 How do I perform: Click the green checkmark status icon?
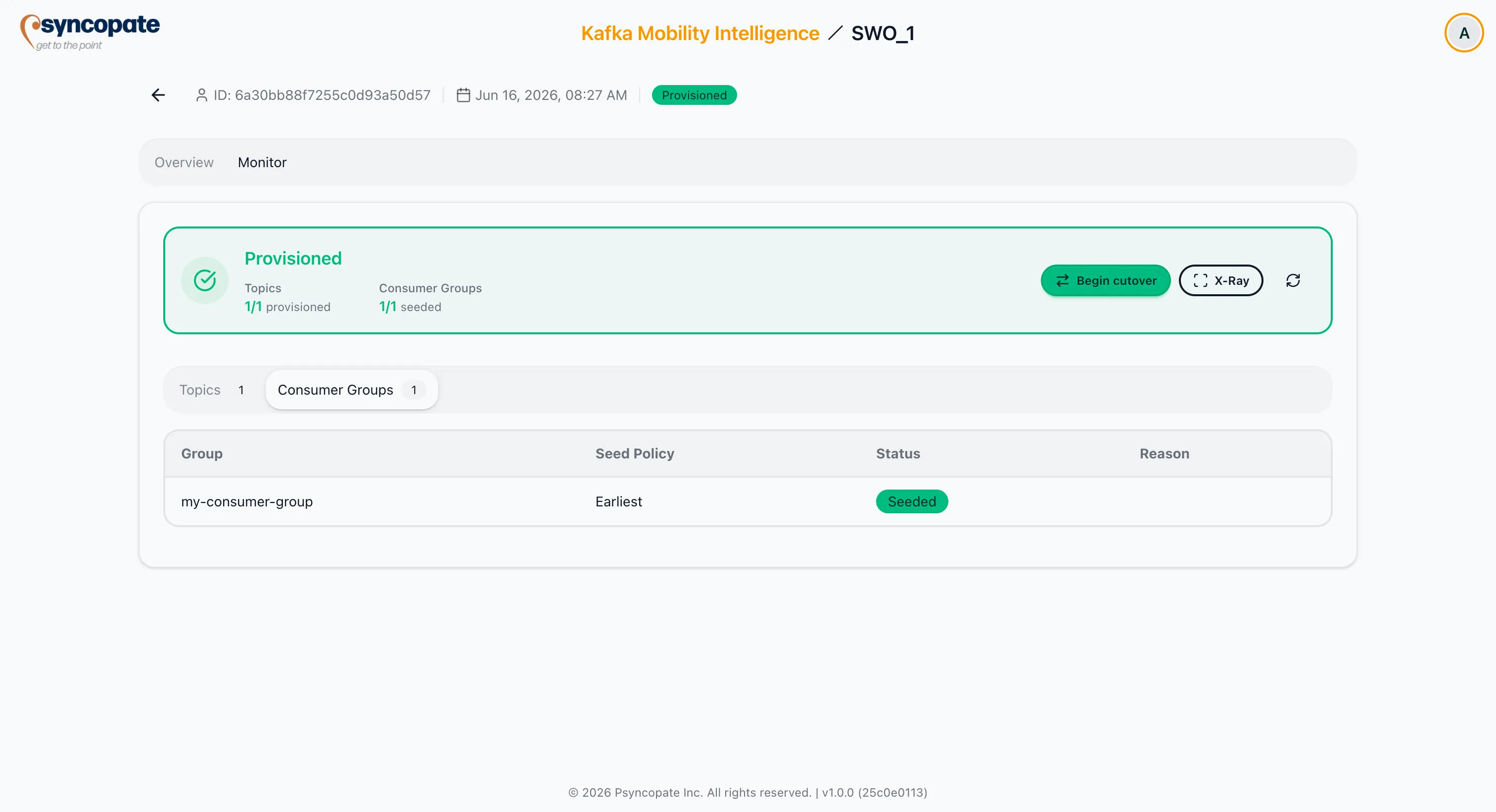click(205, 280)
